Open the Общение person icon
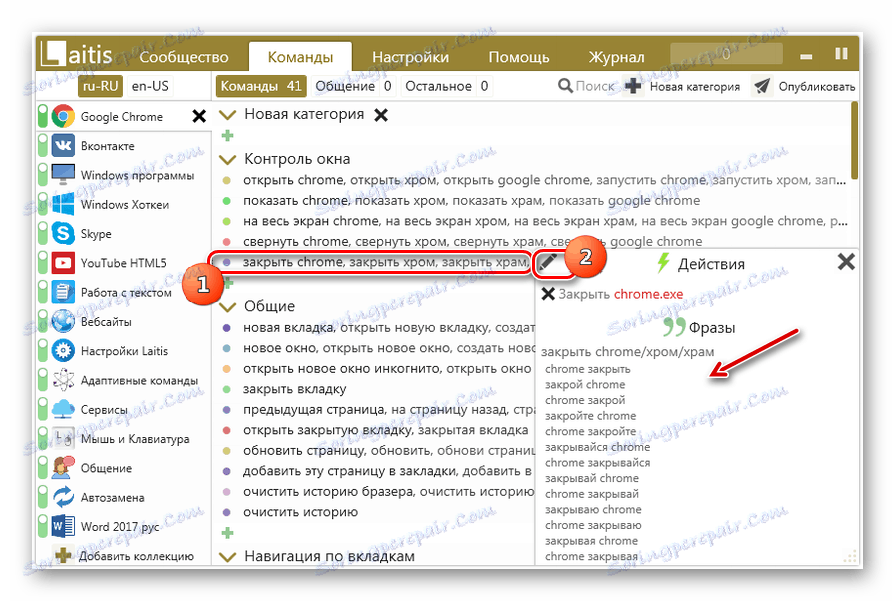The height and width of the screenshot is (601, 895). pyautogui.click(x=63, y=468)
